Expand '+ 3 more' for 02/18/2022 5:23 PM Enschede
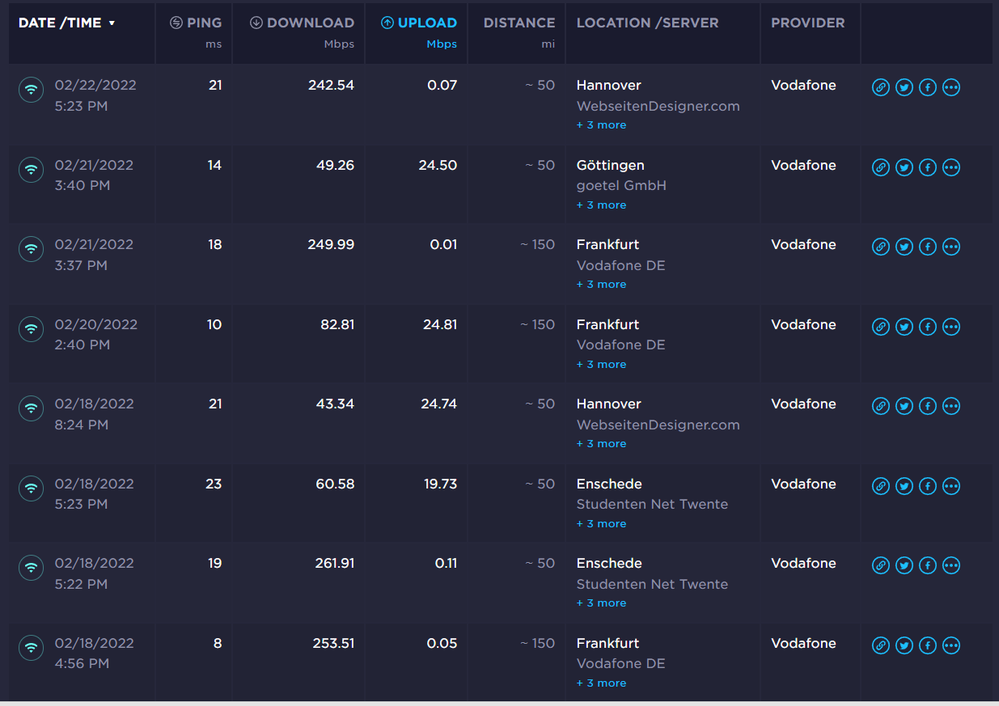 click(601, 524)
